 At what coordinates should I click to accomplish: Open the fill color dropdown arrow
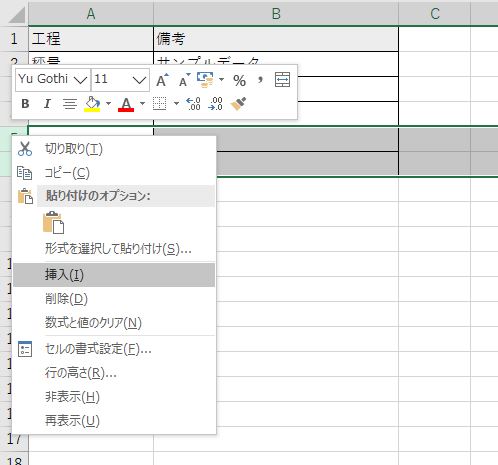point(108,104)
